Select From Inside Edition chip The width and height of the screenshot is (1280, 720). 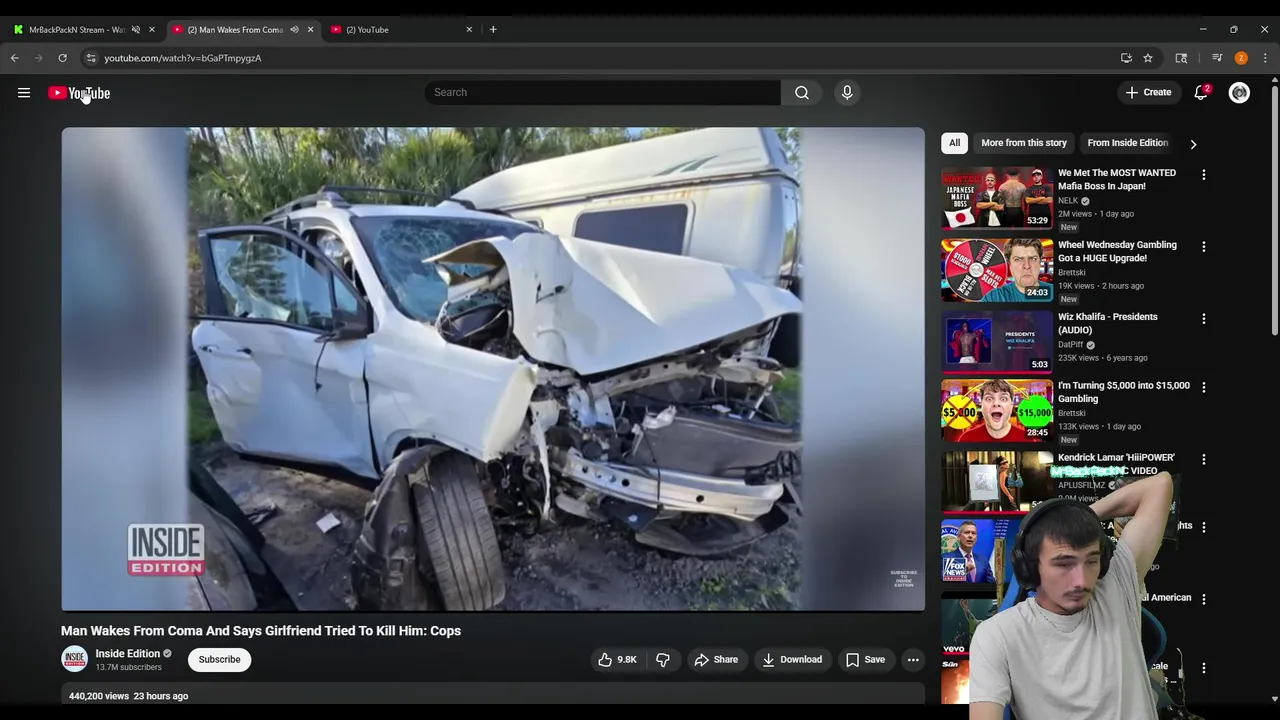click(x=1127, y=143)
